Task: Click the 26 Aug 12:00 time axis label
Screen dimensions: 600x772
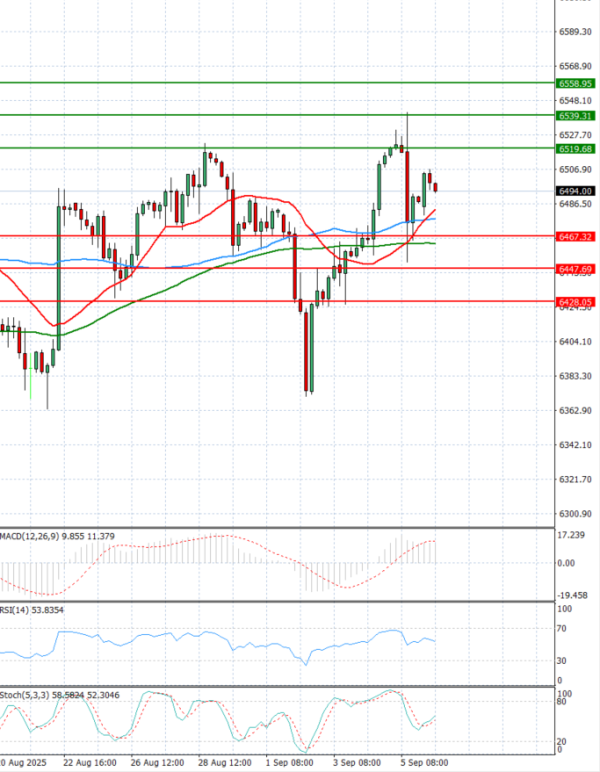Action: (158, 763)
